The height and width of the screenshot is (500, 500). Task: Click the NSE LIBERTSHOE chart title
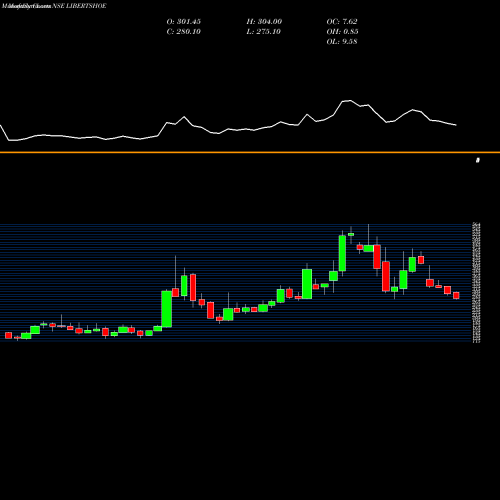click(x=79, y=6)
